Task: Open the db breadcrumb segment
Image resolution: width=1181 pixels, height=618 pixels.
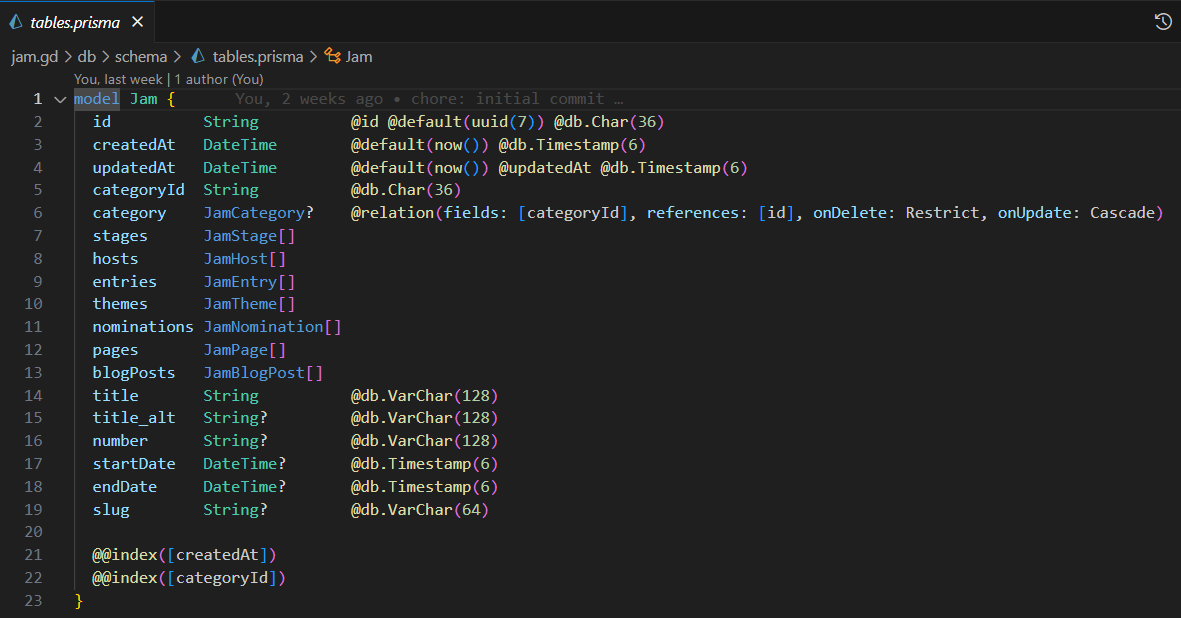Action: 88,57
